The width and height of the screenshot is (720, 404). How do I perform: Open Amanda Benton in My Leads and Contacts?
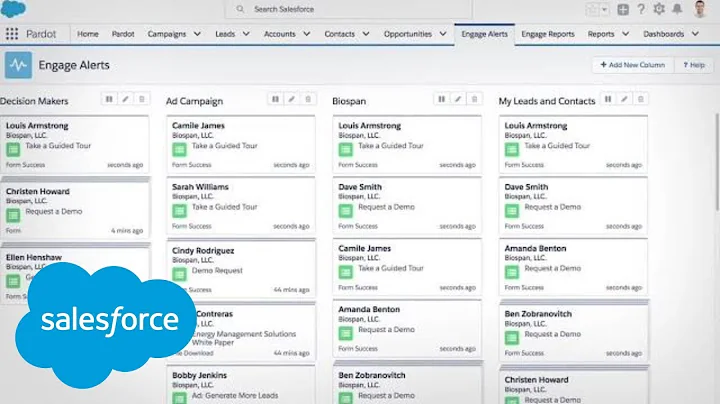pos(535,248)
